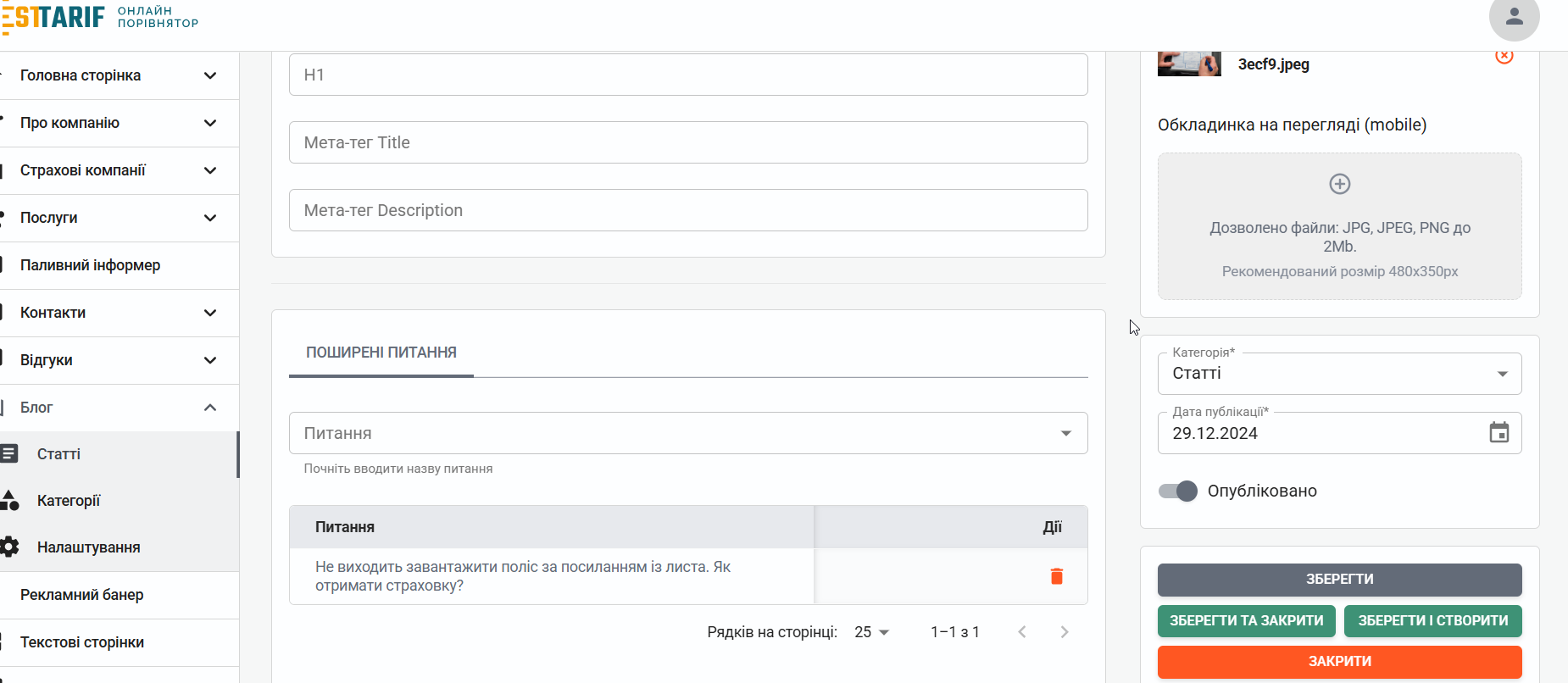Viewport: 1568px width, 683px height.
Task: Open the Питання question dropdown
Action: [688, 433]
